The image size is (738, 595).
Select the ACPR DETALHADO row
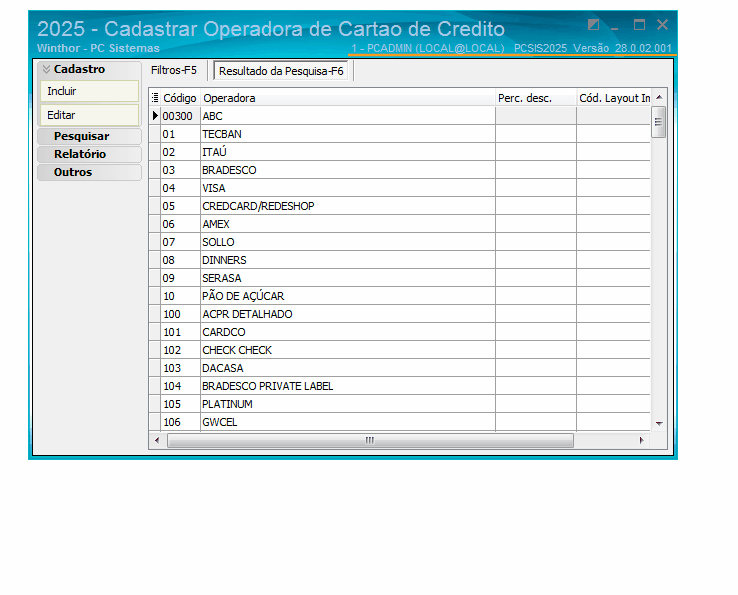click(400, 314)
